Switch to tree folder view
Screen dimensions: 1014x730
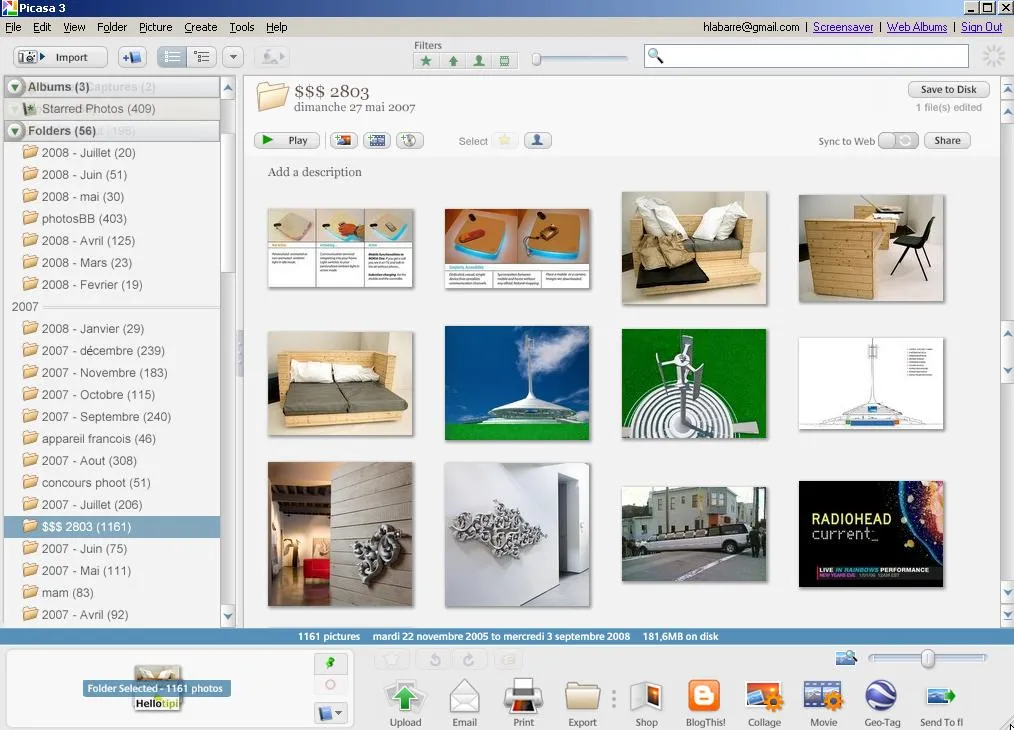[x=202, y=57]
